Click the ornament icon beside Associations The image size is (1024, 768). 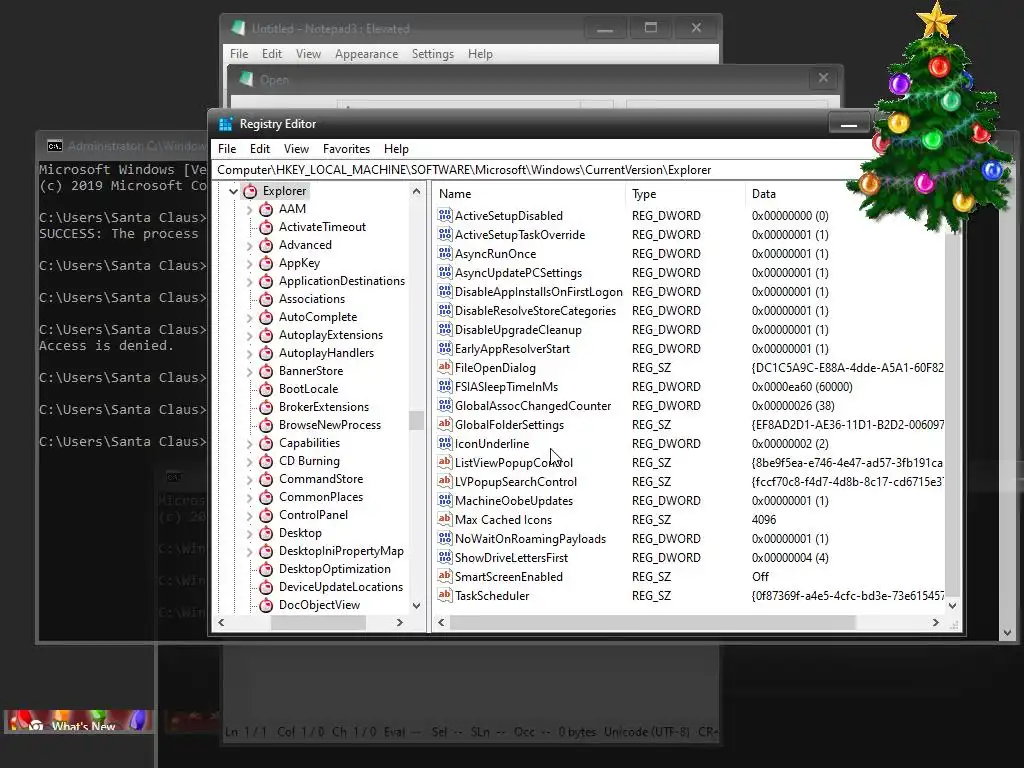coord(266,299)
